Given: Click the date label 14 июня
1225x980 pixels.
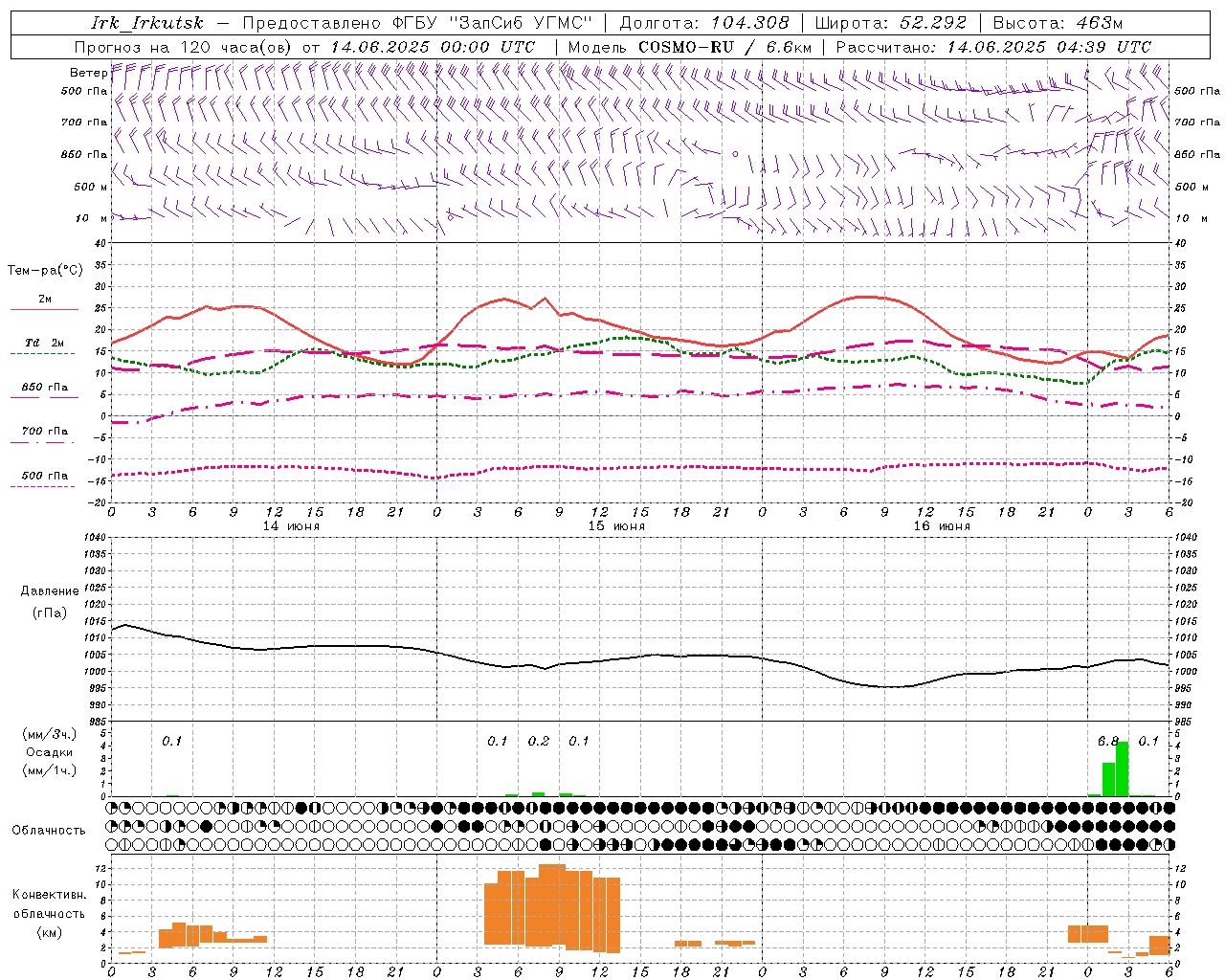Looking at the screenshot, I should coord(291,526).
